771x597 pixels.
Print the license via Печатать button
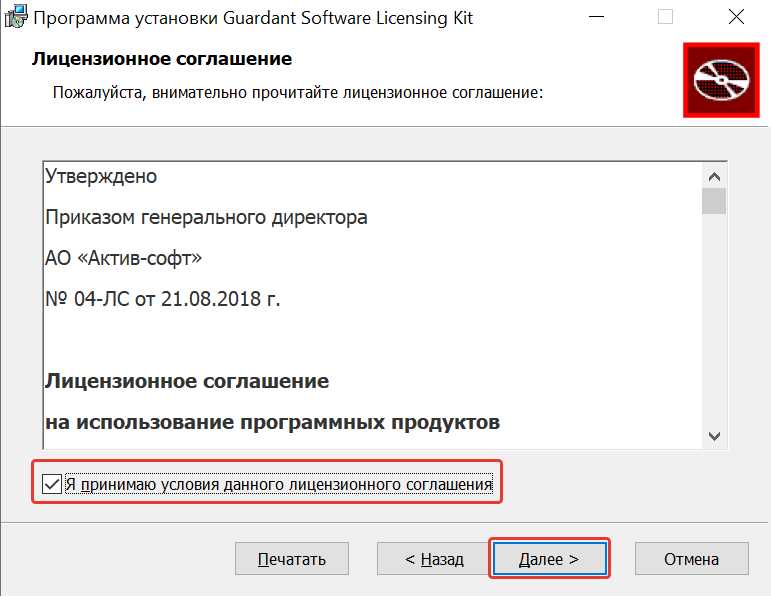tap(292, 559)
